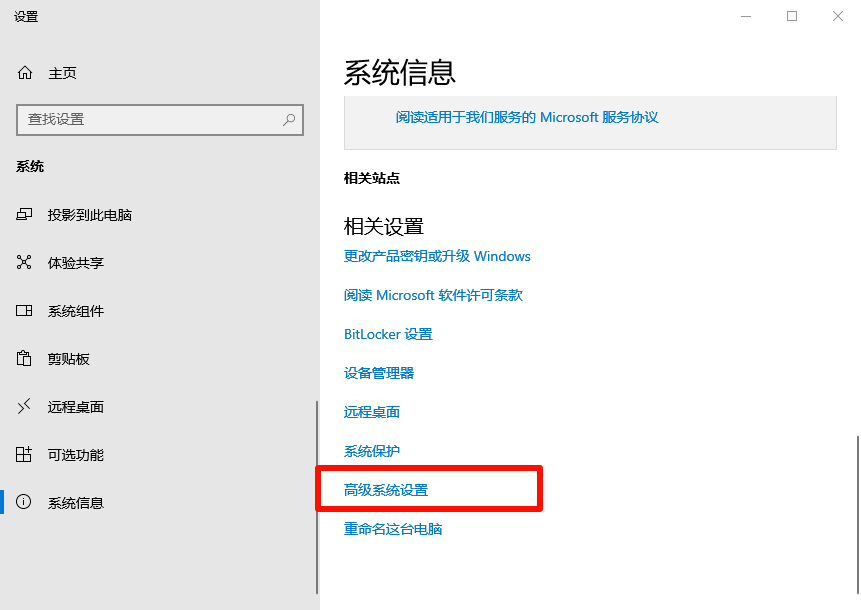861x610 pixels.
Task: Click the 相关设置 heading text
Action: point(384,226)
